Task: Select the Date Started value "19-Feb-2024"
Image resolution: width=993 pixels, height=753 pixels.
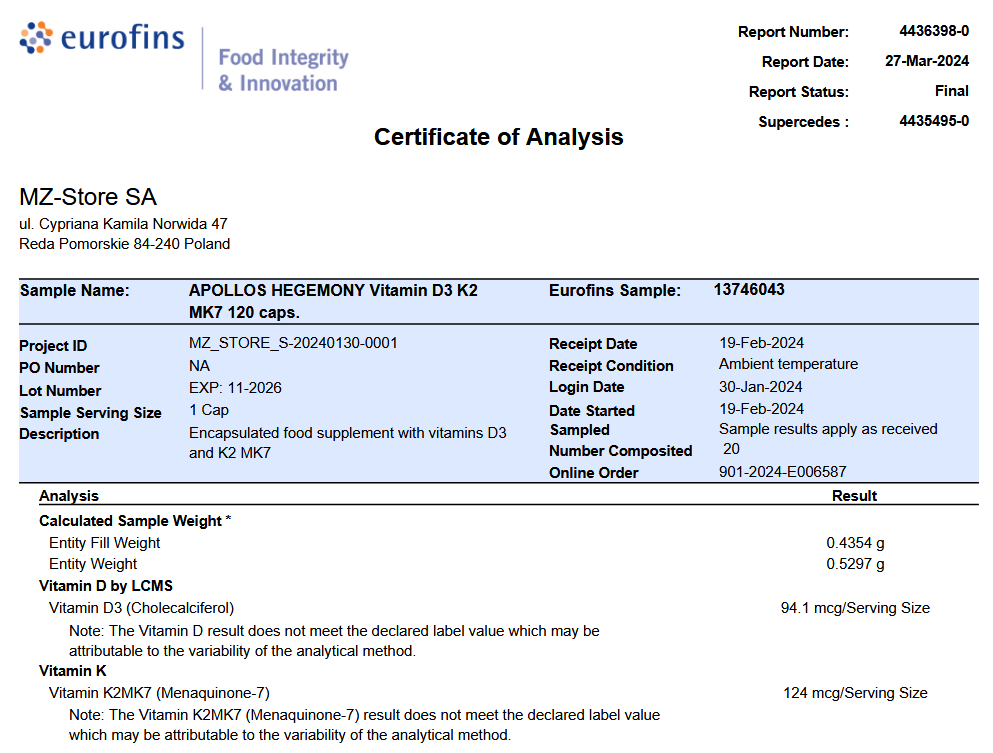Action: [x=761, y=409]
